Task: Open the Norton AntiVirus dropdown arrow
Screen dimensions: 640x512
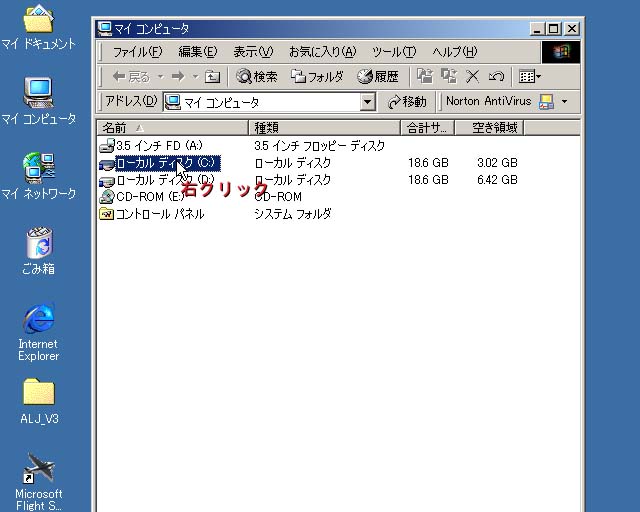Action: [564, 102]
